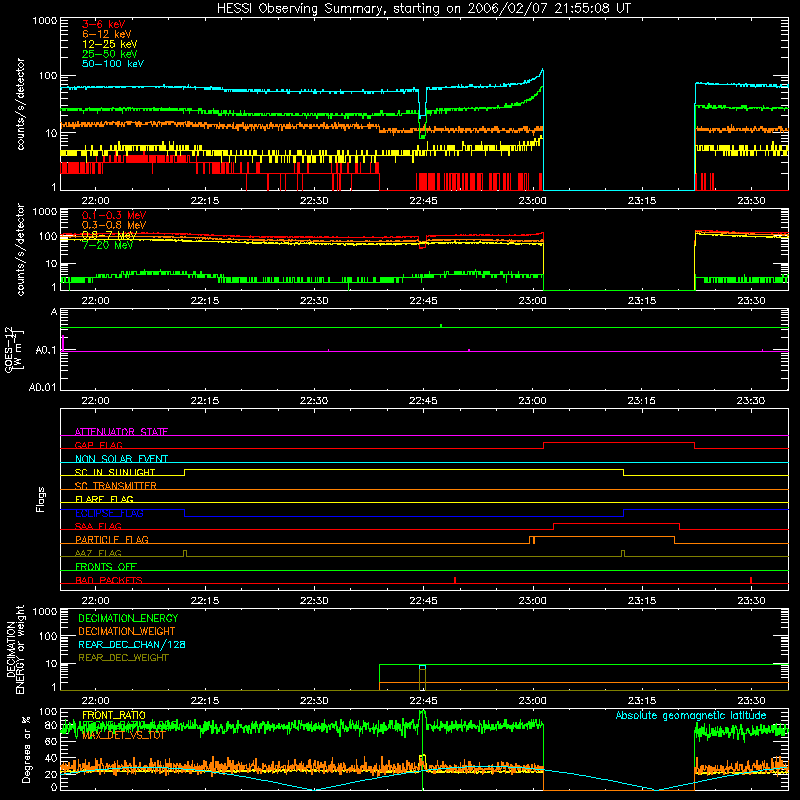This screenshot has height=800, width=800.
Task: Click the Degrees or % axis title
Action: tap(26, 749)
